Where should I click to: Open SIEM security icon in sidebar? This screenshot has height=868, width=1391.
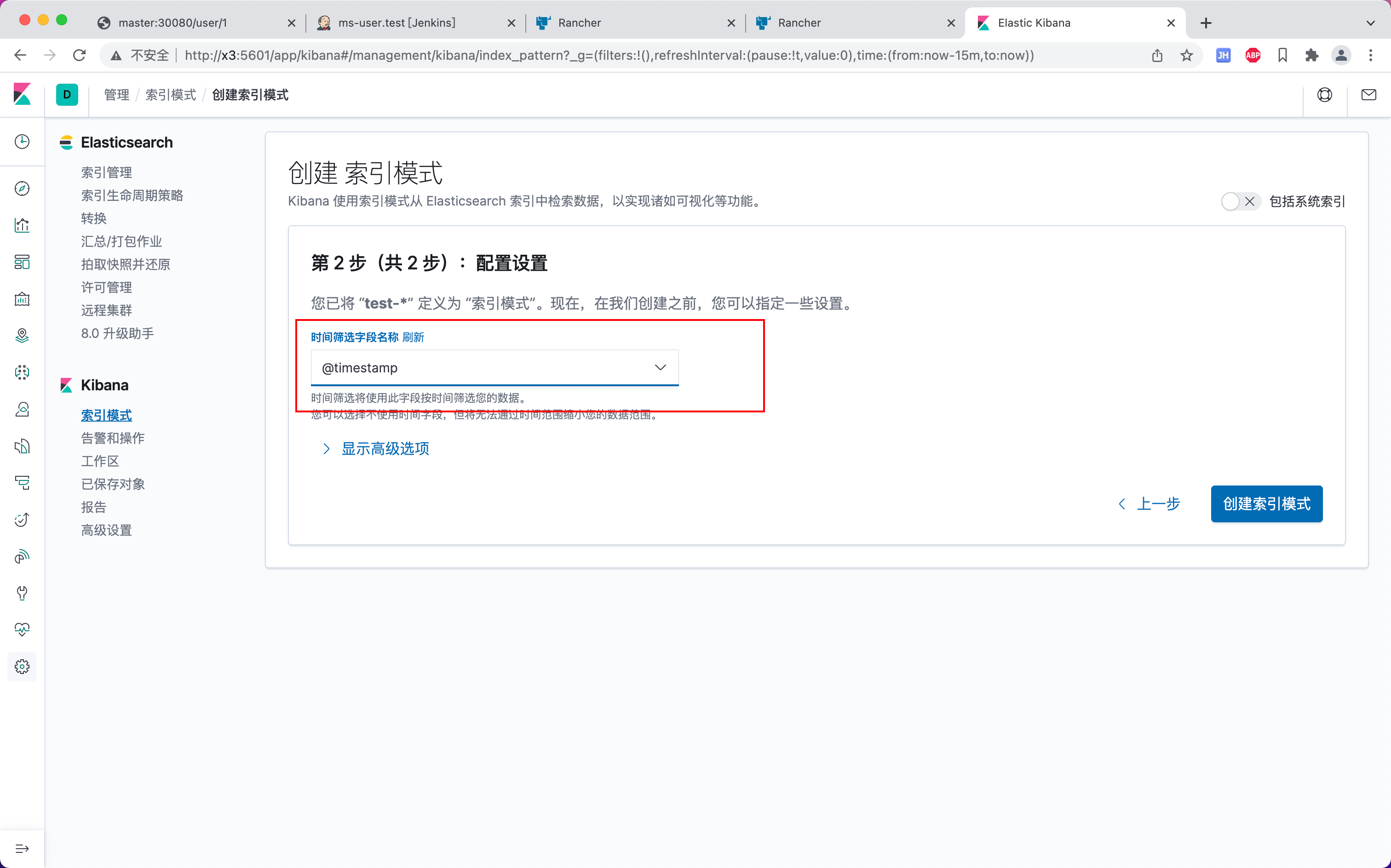[x=22, y=556]
